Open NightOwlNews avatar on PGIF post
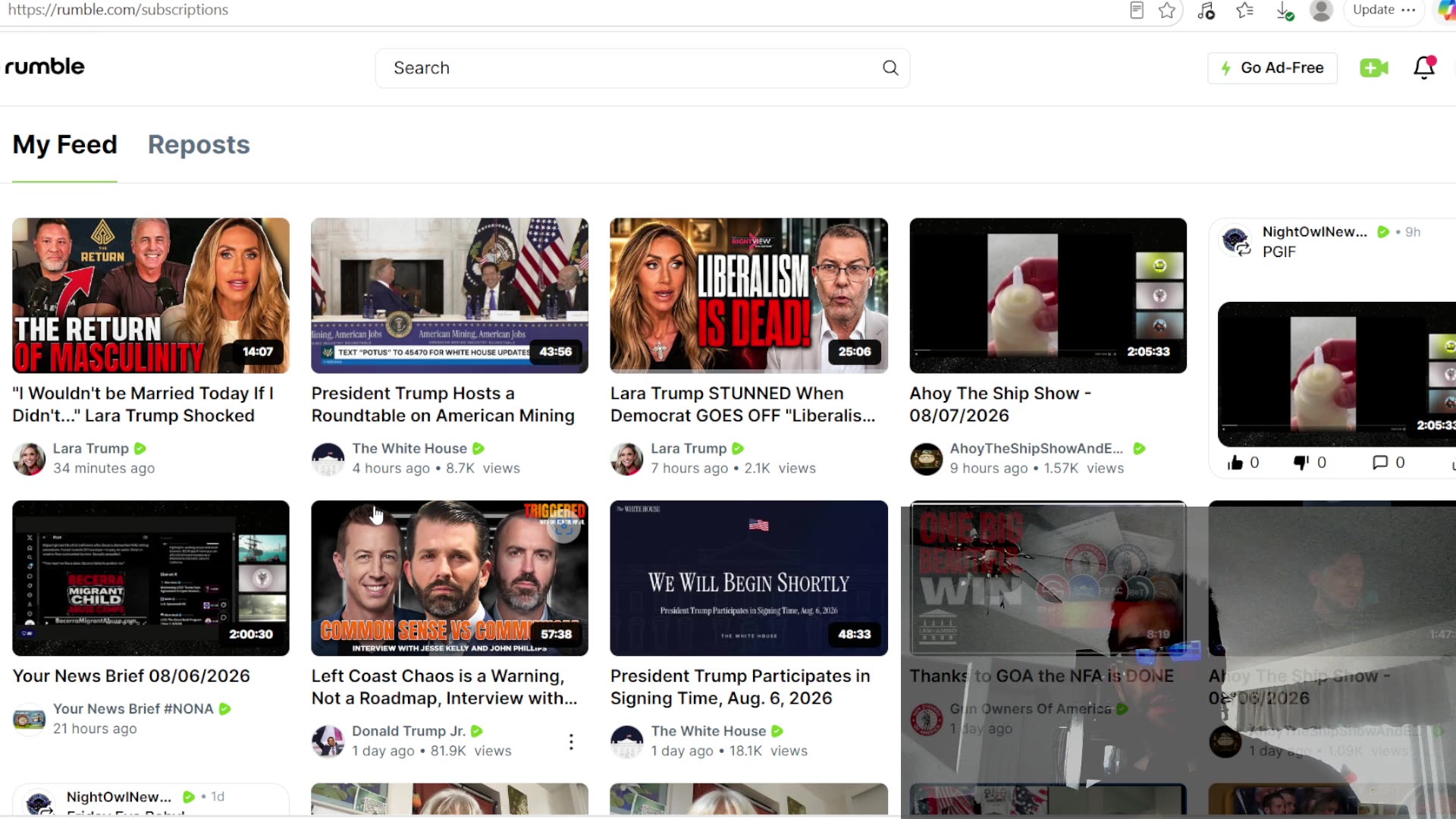Viewport: 1456px width, 819px height. [1236, 242]
